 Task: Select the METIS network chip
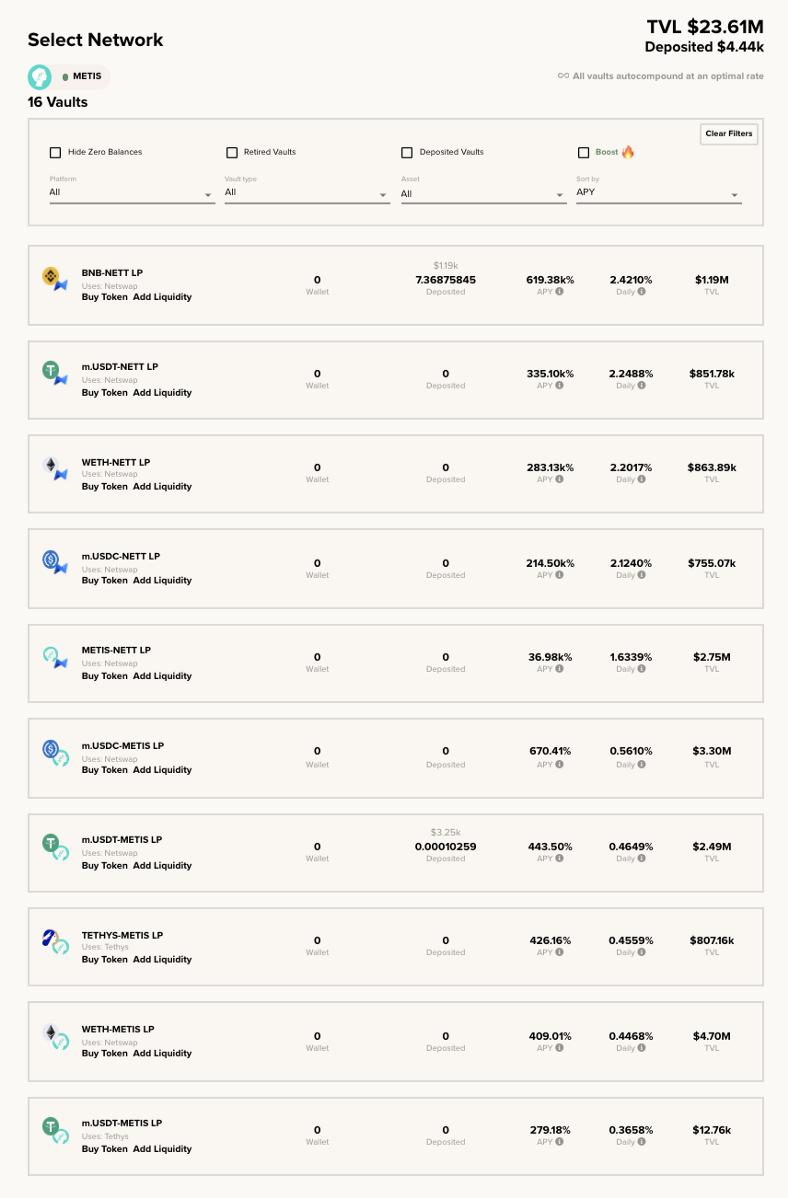tap(82, 76)
